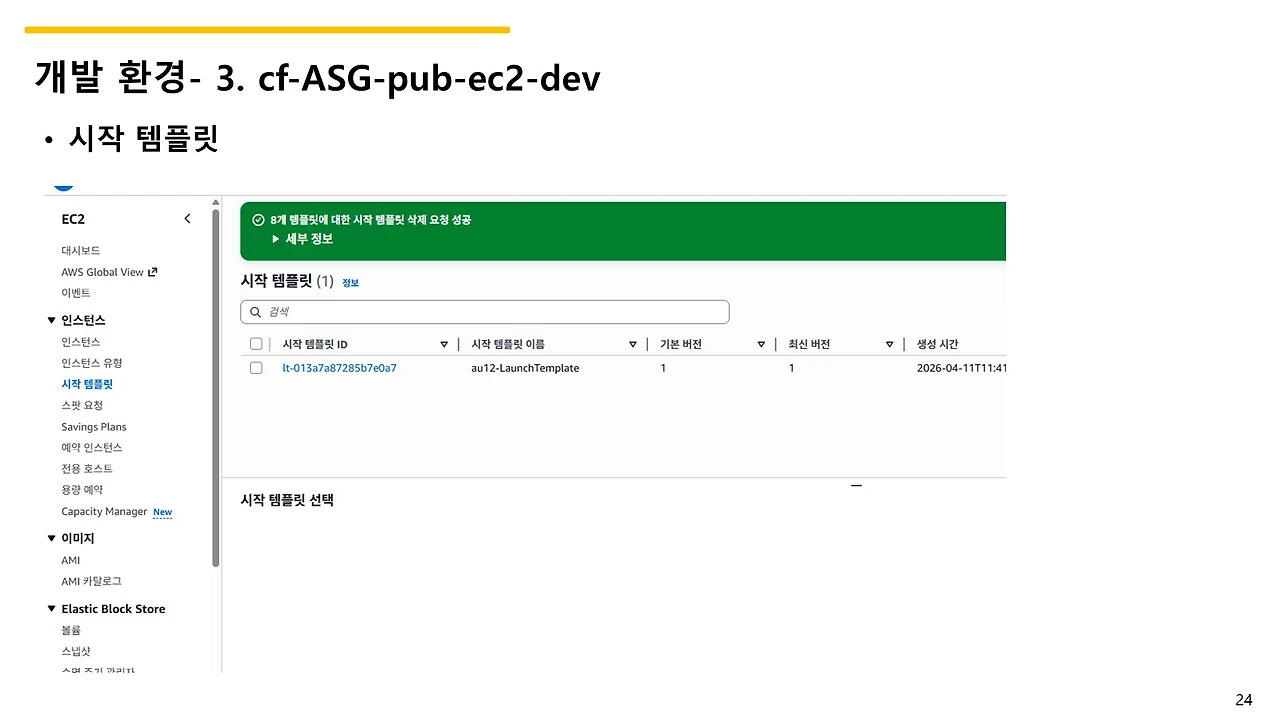Click inside the 검색 search field
The width and height of the screenshot is (1280, 720).
450,311
